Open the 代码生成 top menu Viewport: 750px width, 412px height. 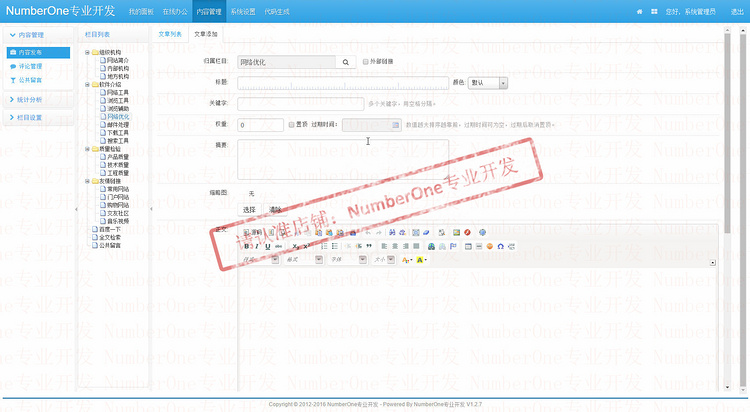(x=277, y=11)
